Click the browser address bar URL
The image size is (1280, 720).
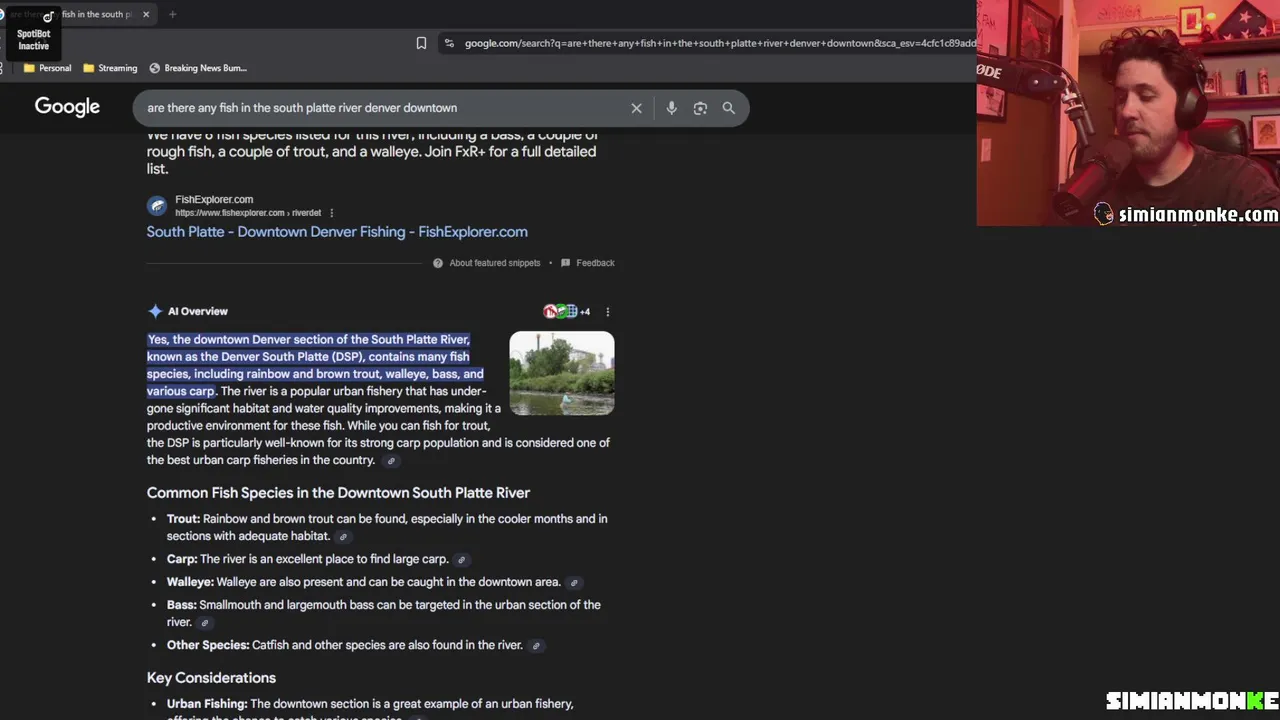(718, 43)
